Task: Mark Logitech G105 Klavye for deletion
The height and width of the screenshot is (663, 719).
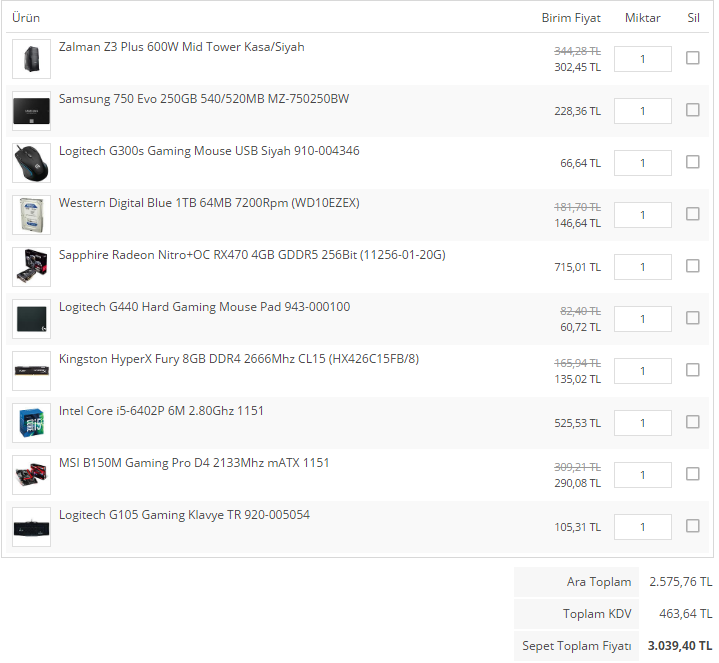Action: [x=692, y=526]
